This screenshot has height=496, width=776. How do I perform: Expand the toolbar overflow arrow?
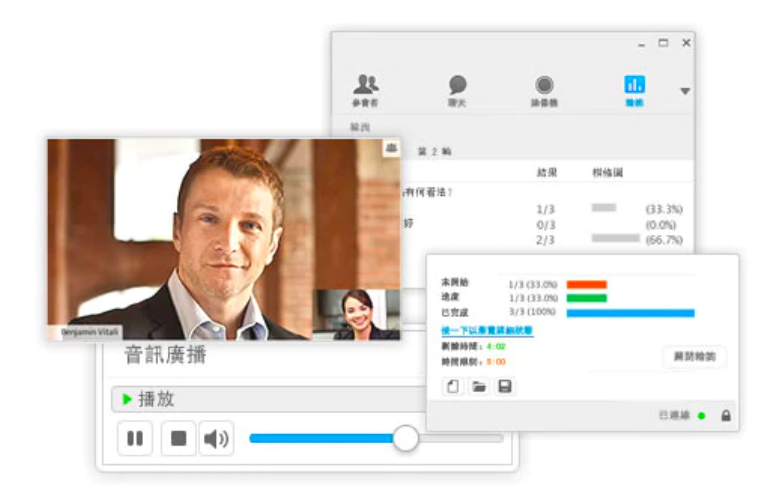coord(685,91)
